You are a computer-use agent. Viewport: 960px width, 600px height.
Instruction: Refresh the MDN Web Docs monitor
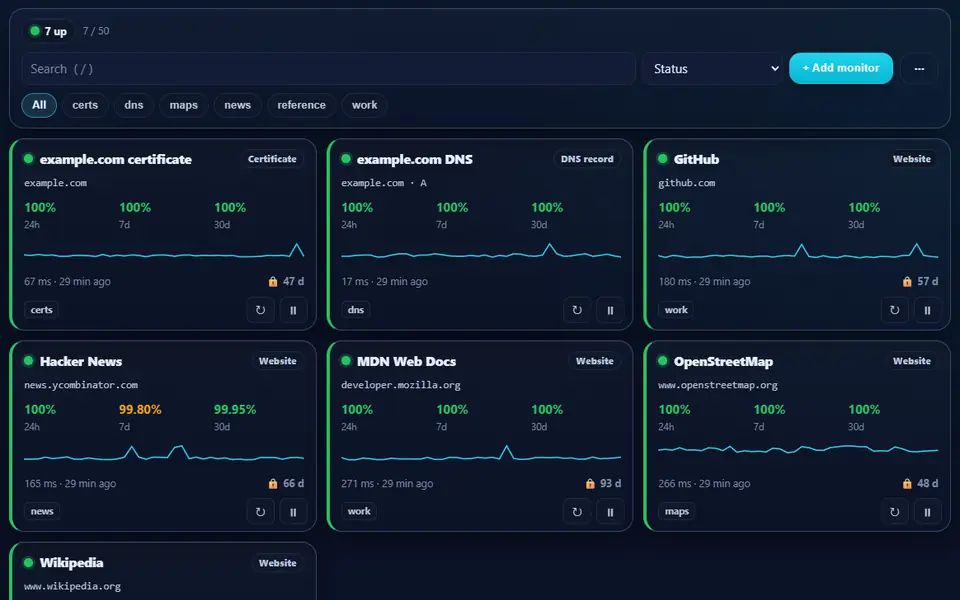577,512
